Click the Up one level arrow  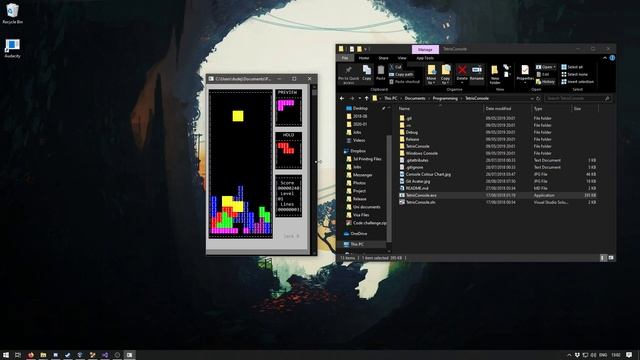coord(367,98)
